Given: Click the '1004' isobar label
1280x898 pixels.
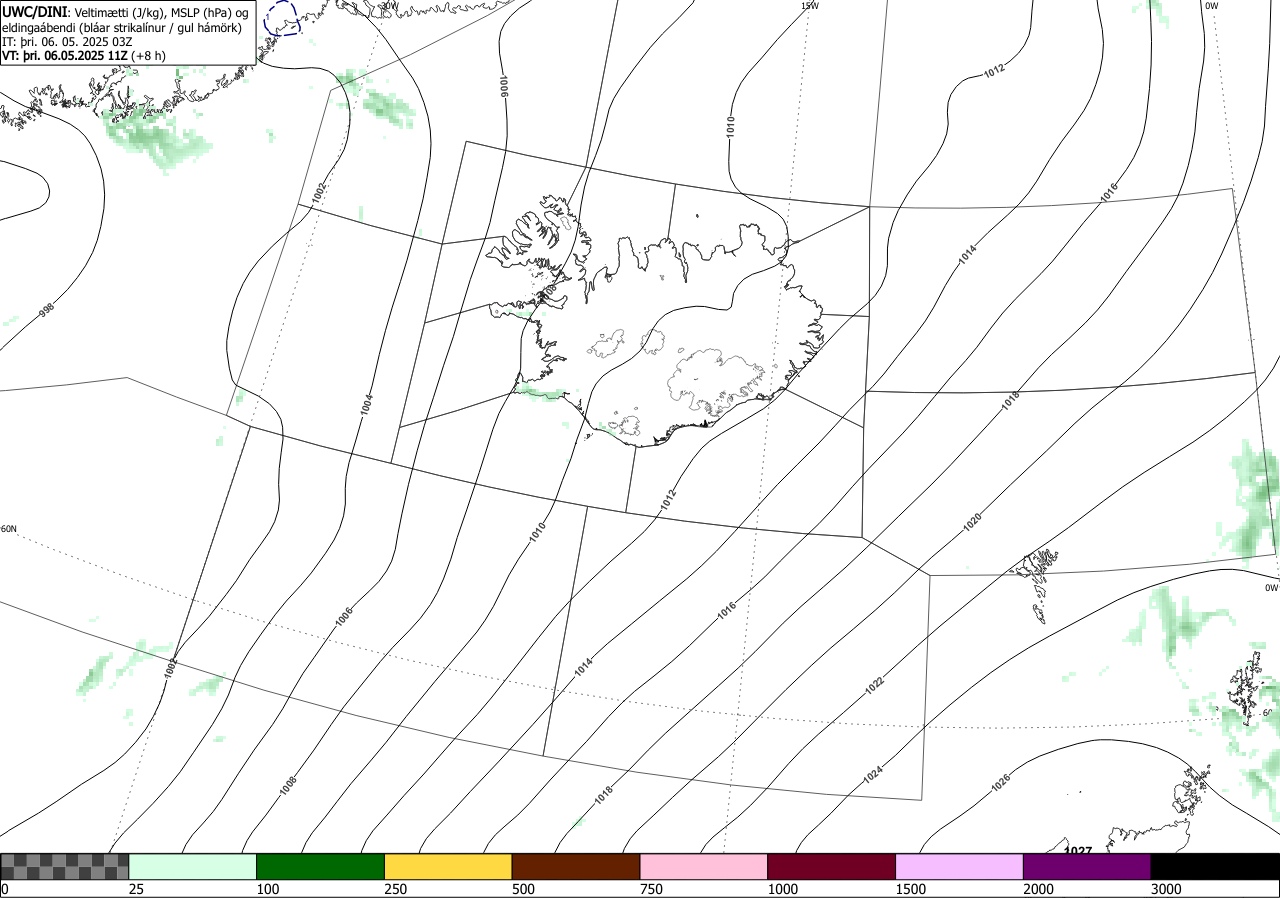Looking at the screenshot, I should pyautogui.click(x=368, y=405).
